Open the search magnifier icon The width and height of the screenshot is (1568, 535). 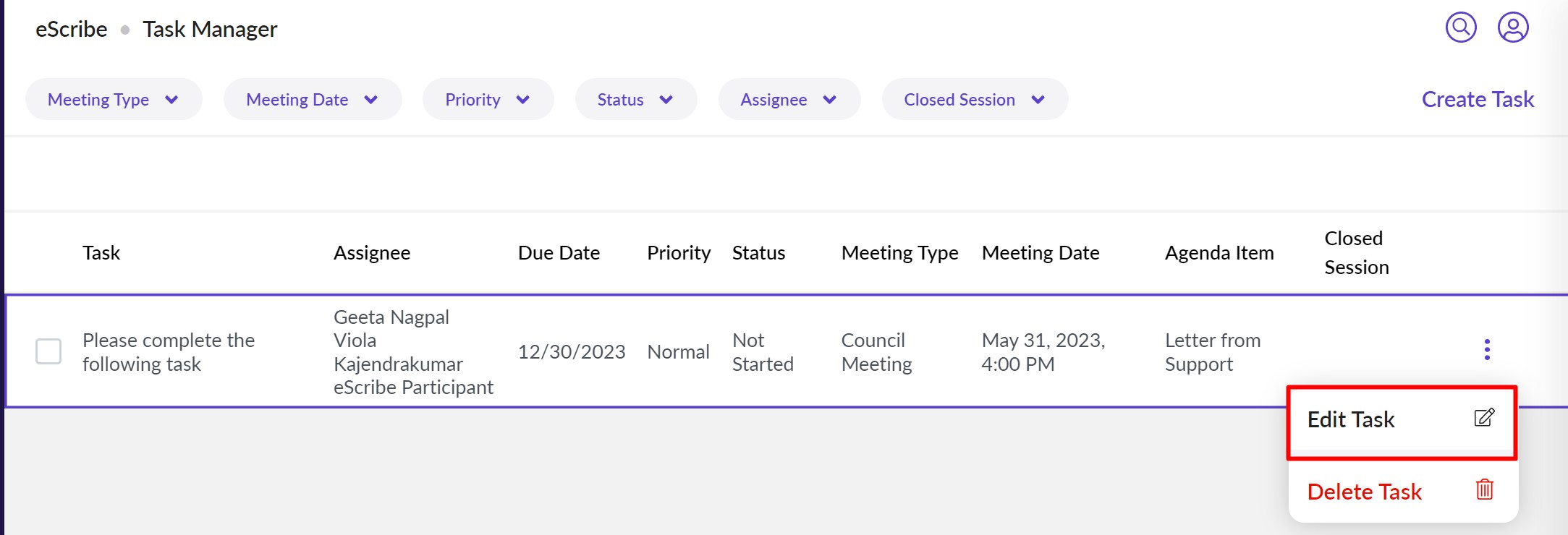pyautogui.click(x=1461, y=28)
